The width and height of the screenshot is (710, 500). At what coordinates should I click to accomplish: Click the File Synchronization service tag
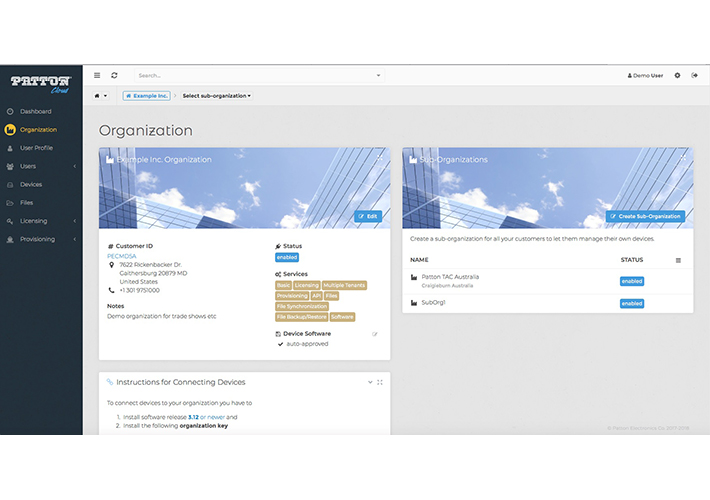(x=302, y=306)
